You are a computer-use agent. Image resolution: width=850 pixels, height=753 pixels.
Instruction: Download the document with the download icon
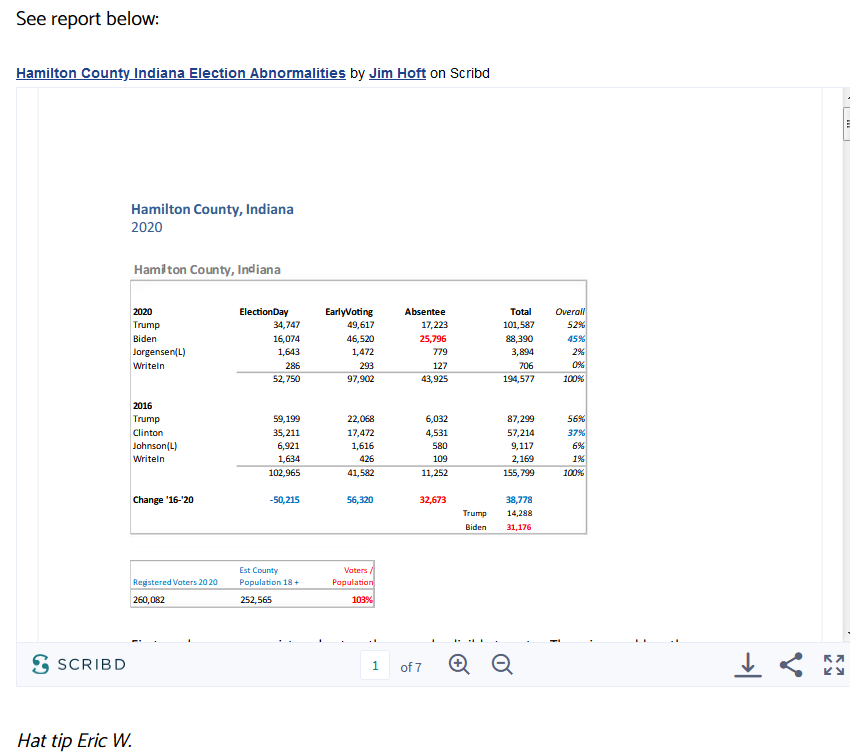[748, 665]
